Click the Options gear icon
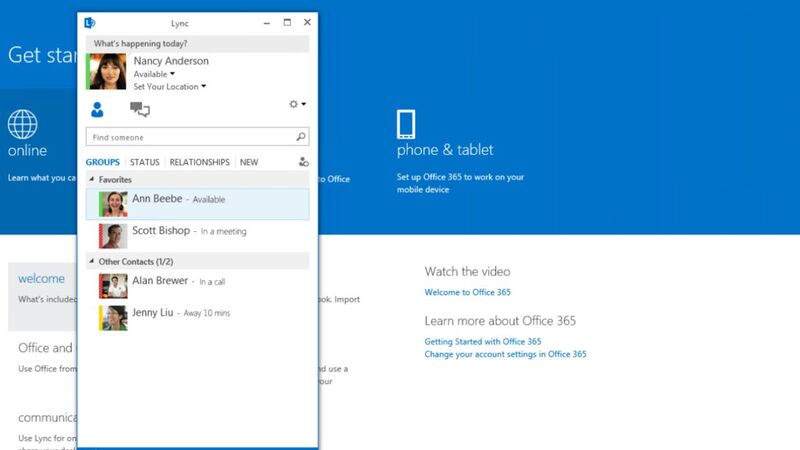800x450 pixels. 295,104
